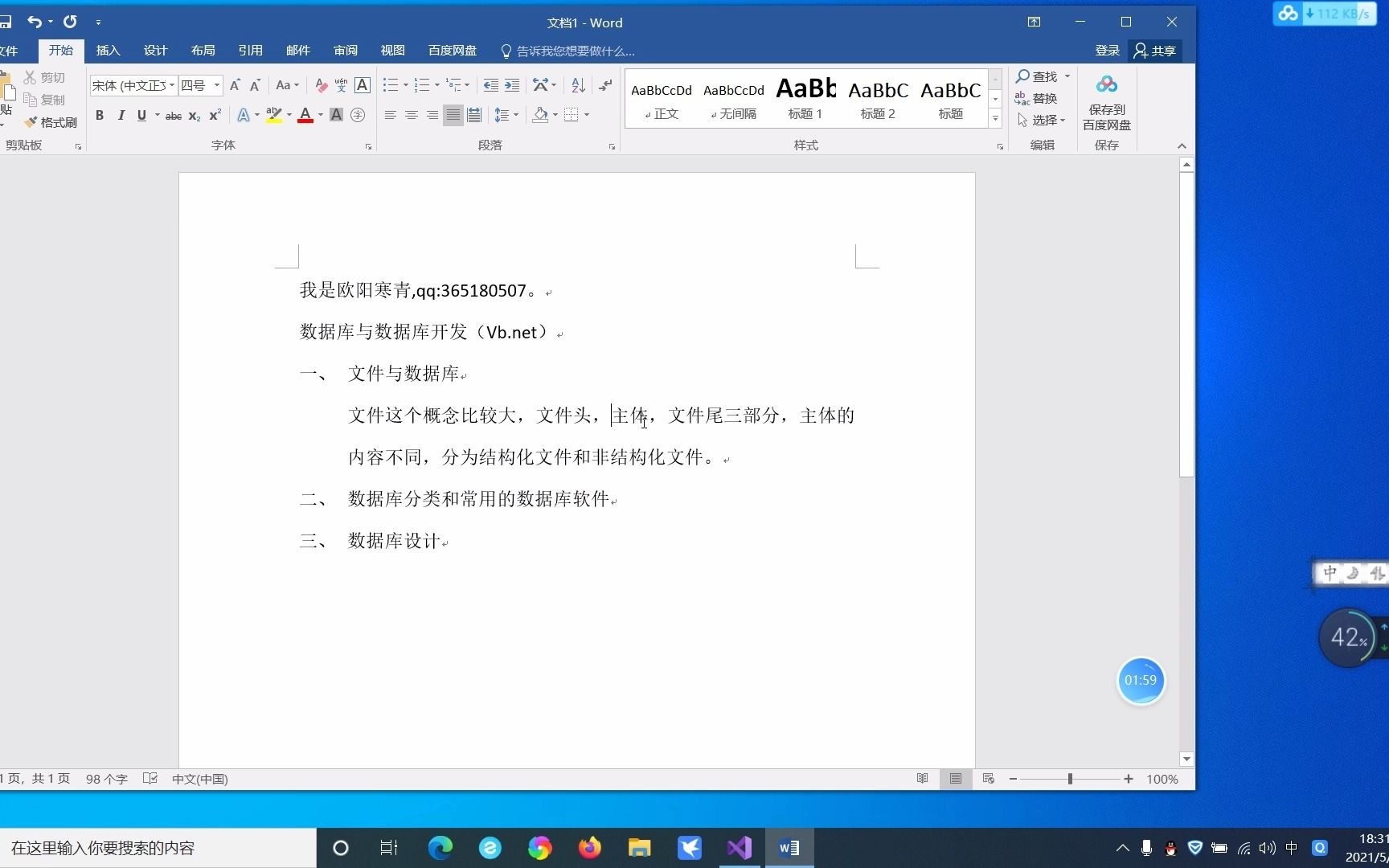Toggle italic formatting
This screenshot has width=1389, height=868.
(x=121, y=115)
